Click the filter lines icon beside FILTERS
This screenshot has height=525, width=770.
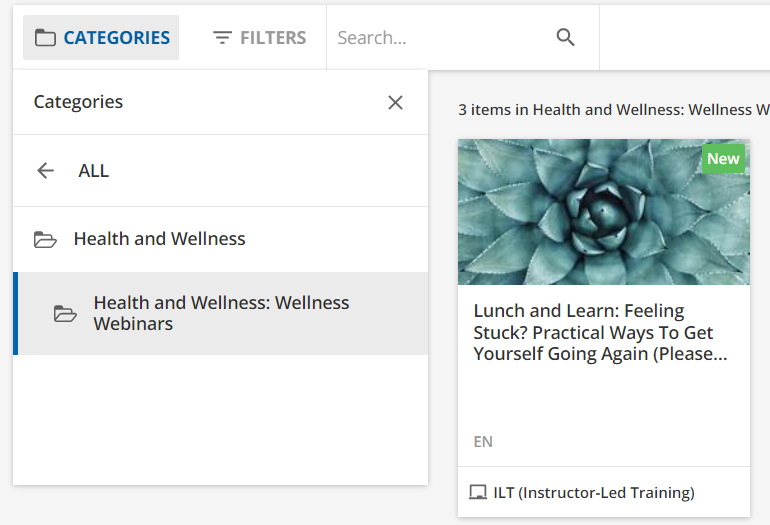click(222, 37)
